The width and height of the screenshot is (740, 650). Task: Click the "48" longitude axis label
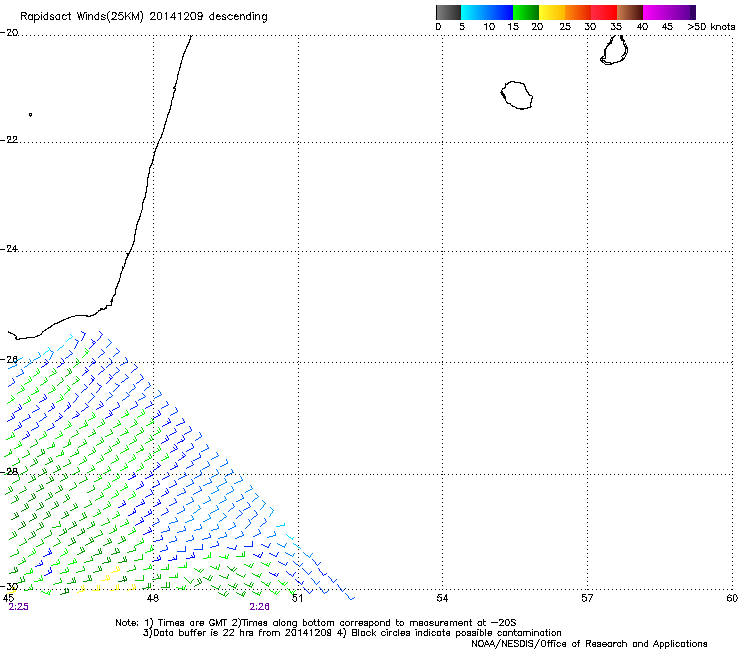pos(152,598)
